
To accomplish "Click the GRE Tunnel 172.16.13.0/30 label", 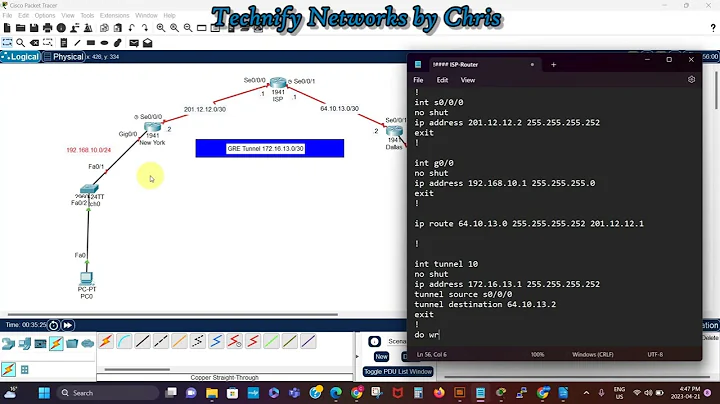I will tap(265, 149).
